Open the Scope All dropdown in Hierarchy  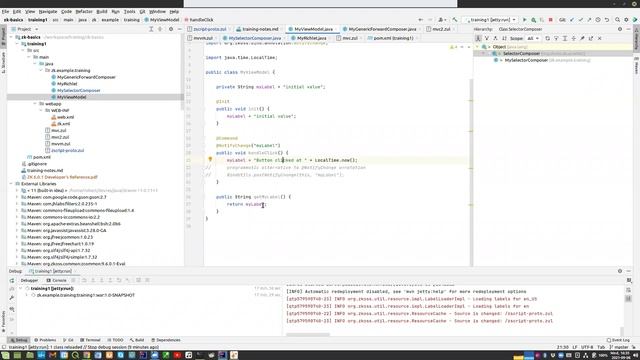point(533,38)
